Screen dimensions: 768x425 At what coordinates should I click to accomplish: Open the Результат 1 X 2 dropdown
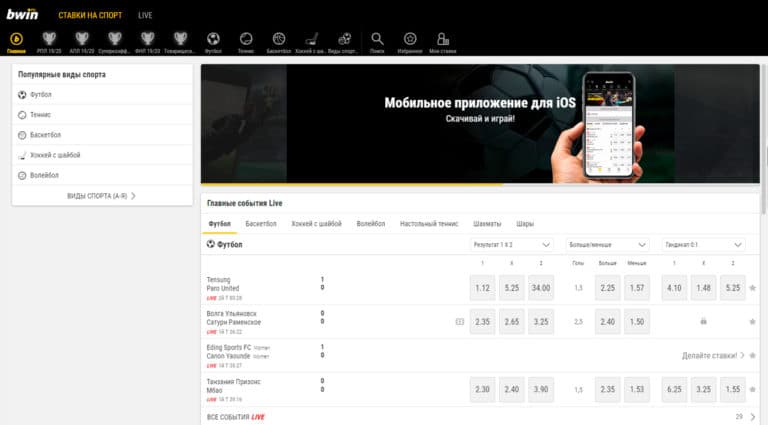point(511,244)
